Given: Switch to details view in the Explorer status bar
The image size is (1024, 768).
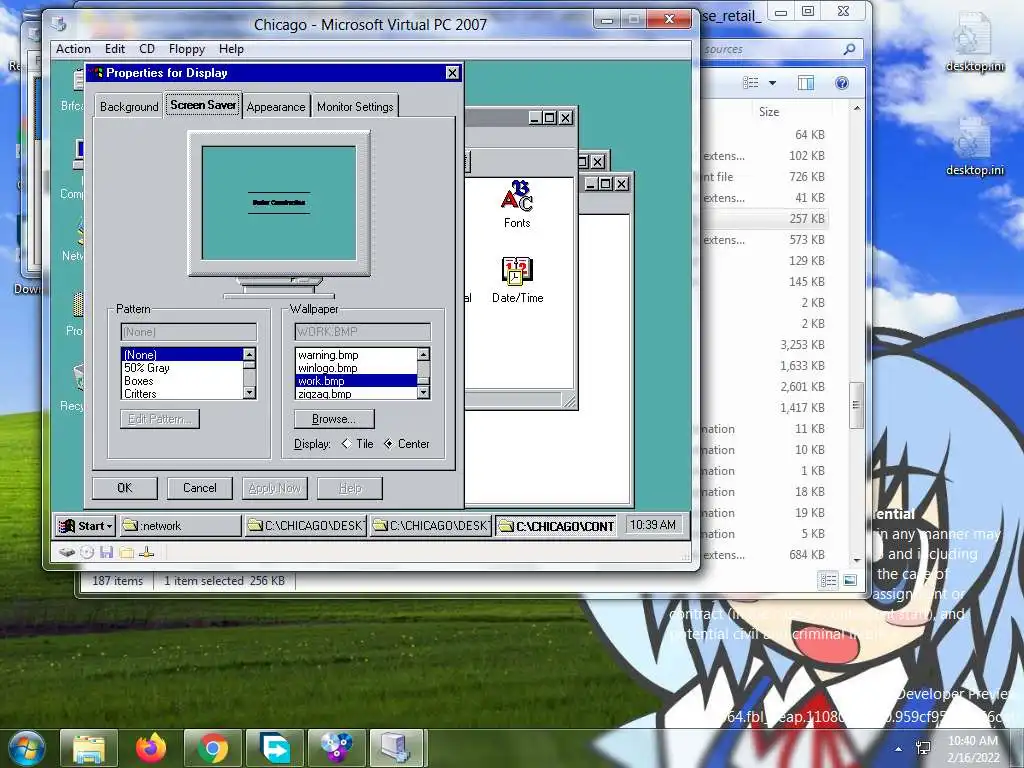Looking at the screenshot, I should click(x=828, y=580).
